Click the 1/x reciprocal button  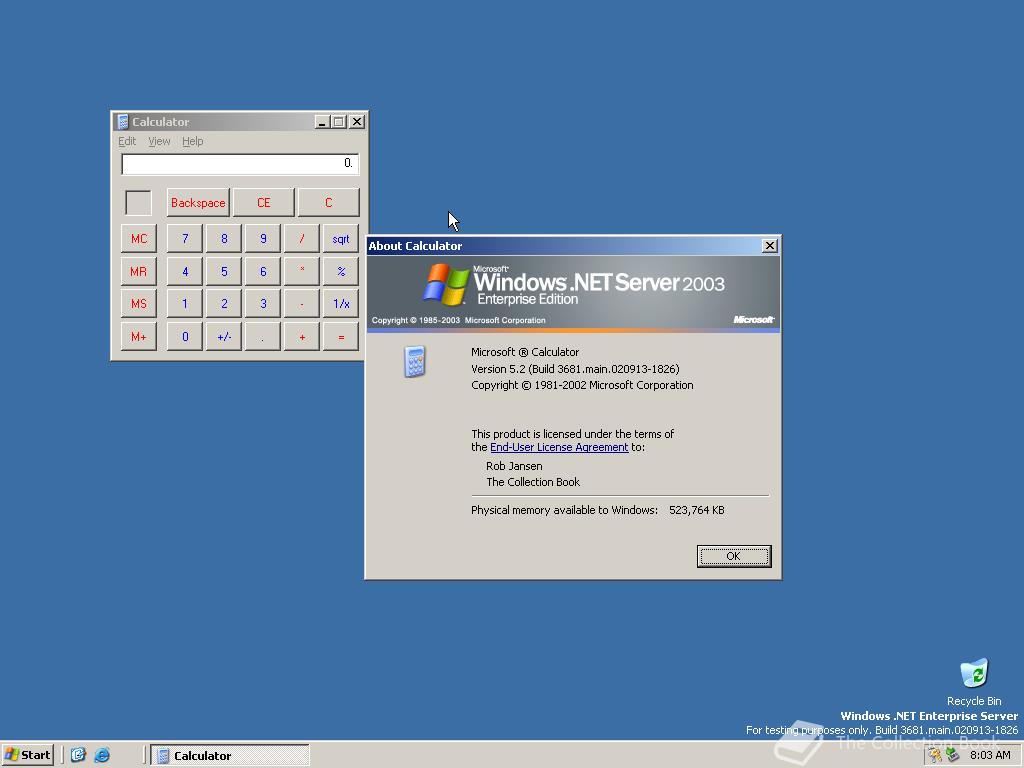tap(341, 304)
